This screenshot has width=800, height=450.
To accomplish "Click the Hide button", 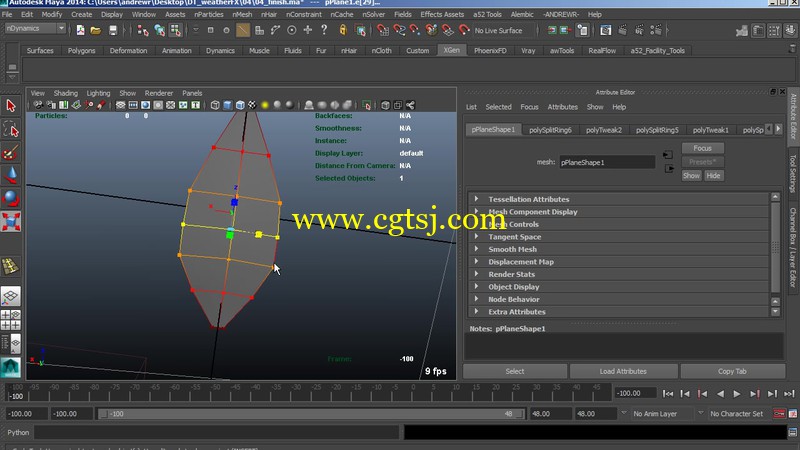I will click(x=713, y=176).
